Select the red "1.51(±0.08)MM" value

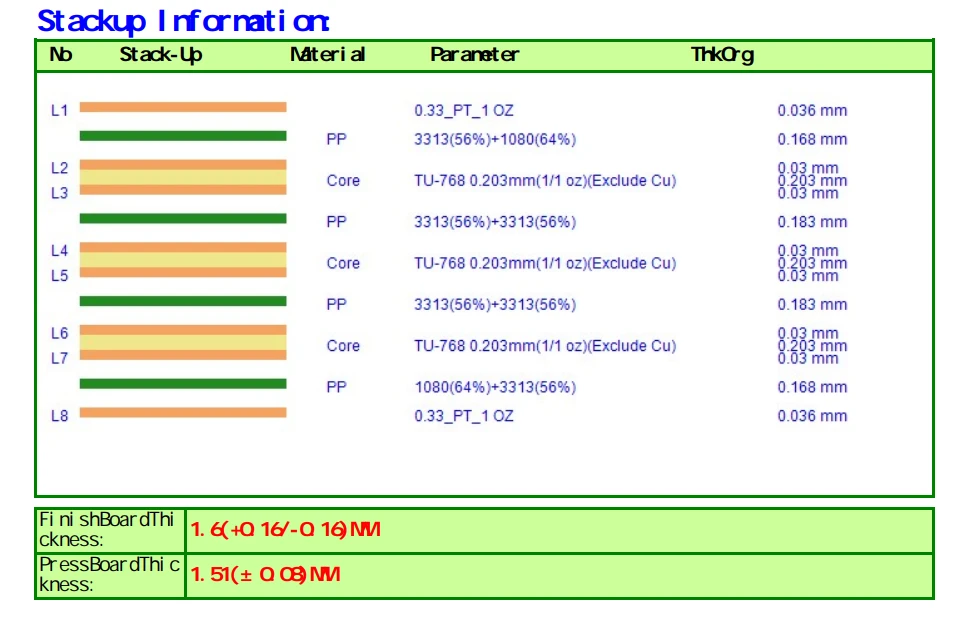coord(265,574)
